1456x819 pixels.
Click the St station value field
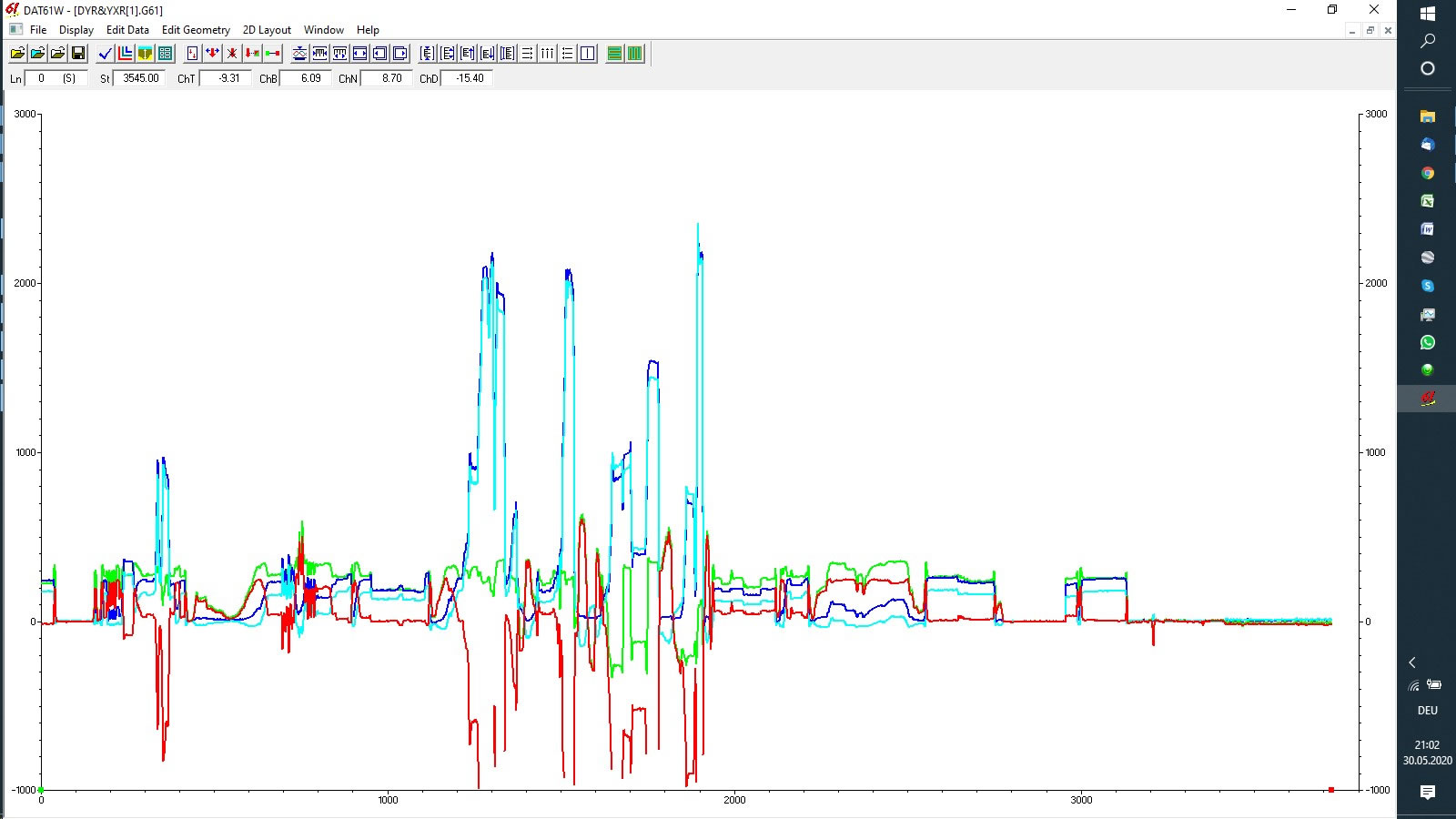[140, 78]
